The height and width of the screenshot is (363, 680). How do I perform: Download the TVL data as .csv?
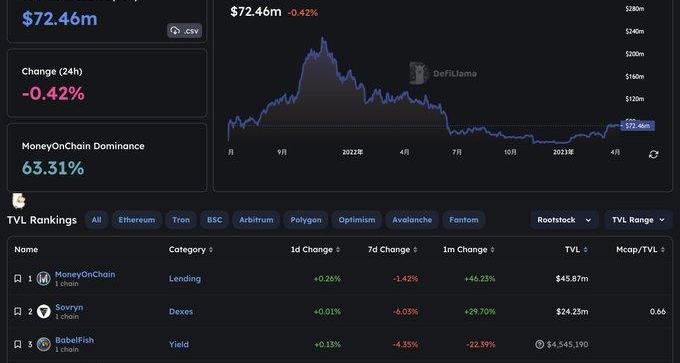click(185, 31)
